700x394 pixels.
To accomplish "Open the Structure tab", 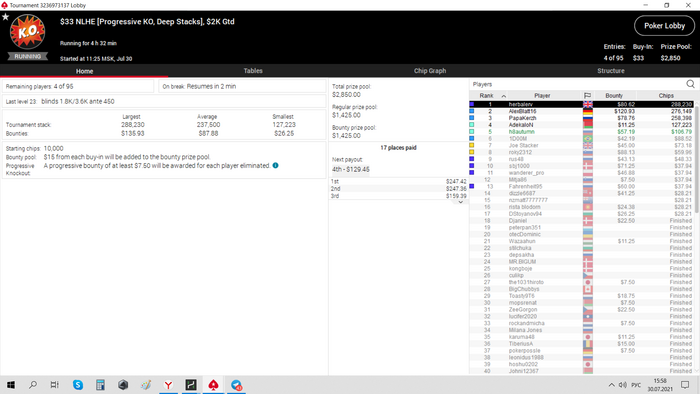I will click(611, 71).
